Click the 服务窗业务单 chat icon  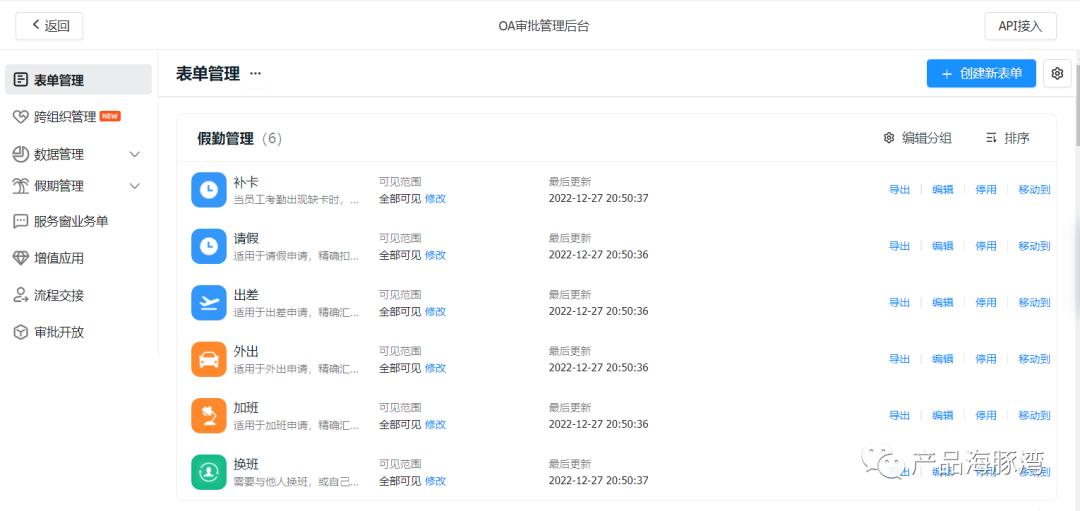pyautogui.click(x=21, y=222)
